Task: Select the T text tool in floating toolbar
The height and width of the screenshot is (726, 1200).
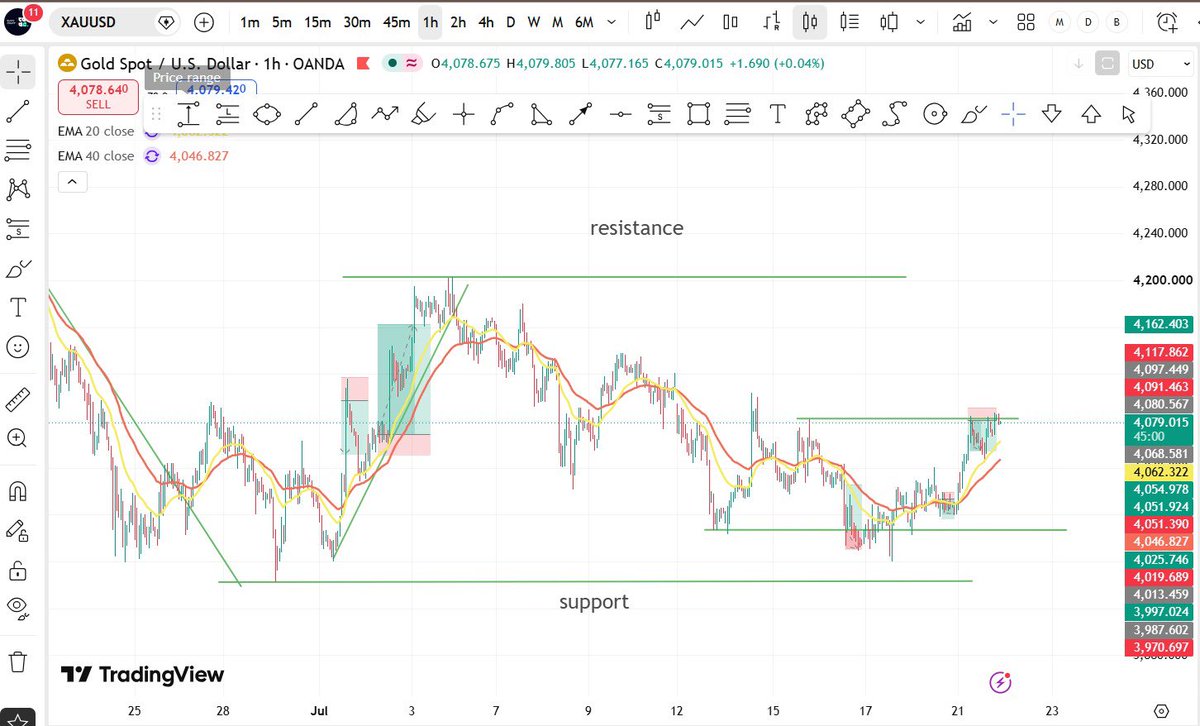Action: (778, 115)
